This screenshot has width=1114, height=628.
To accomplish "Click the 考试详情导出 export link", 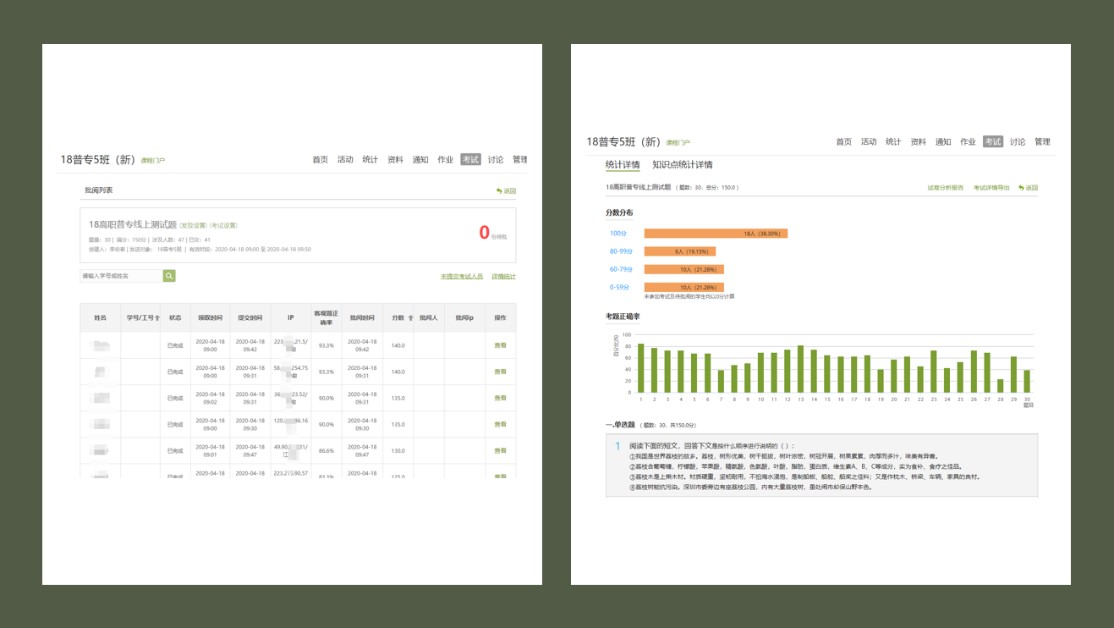I will coord(991,187).
